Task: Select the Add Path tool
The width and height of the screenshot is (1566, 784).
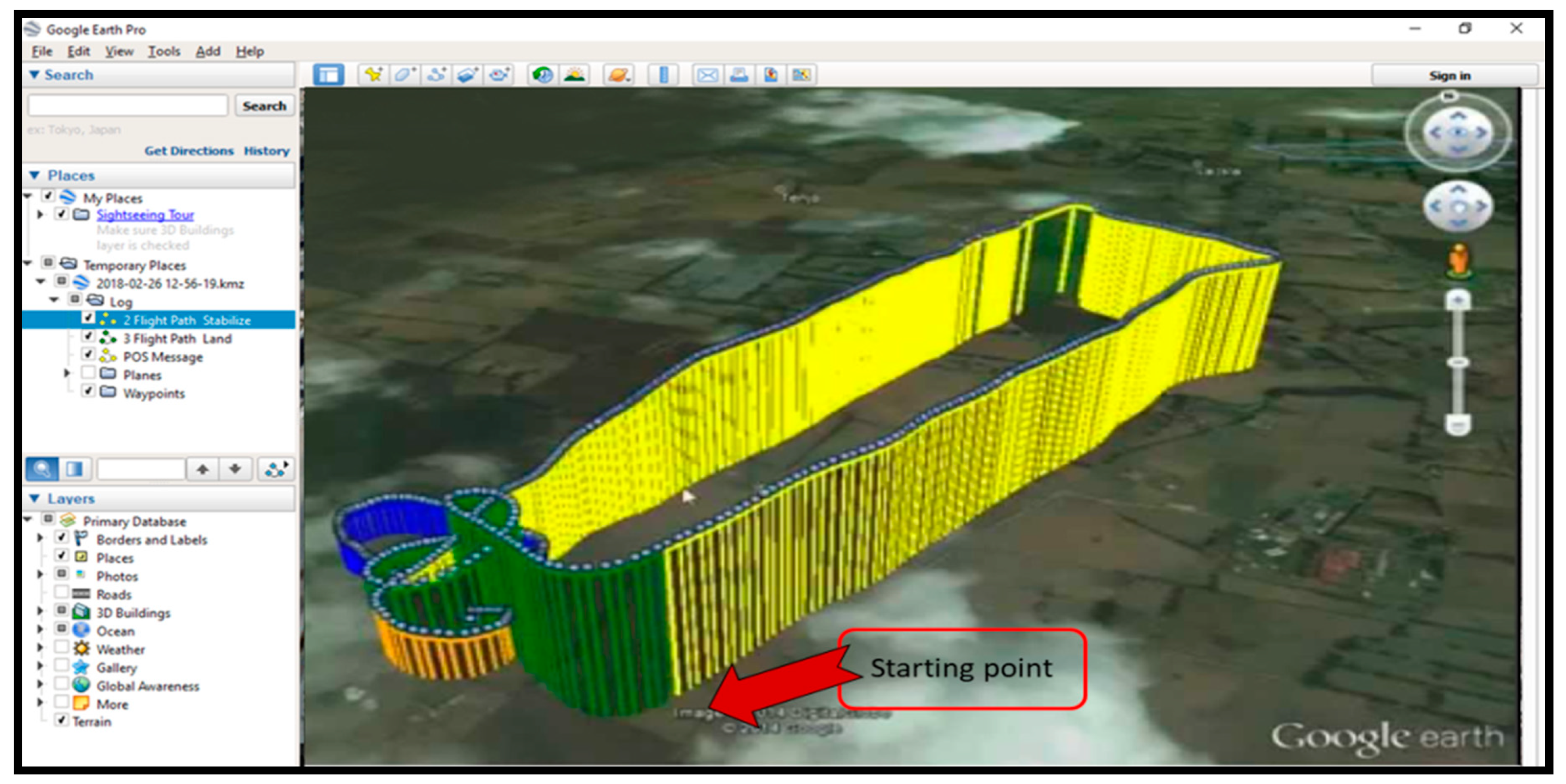Action: [436, 75]
